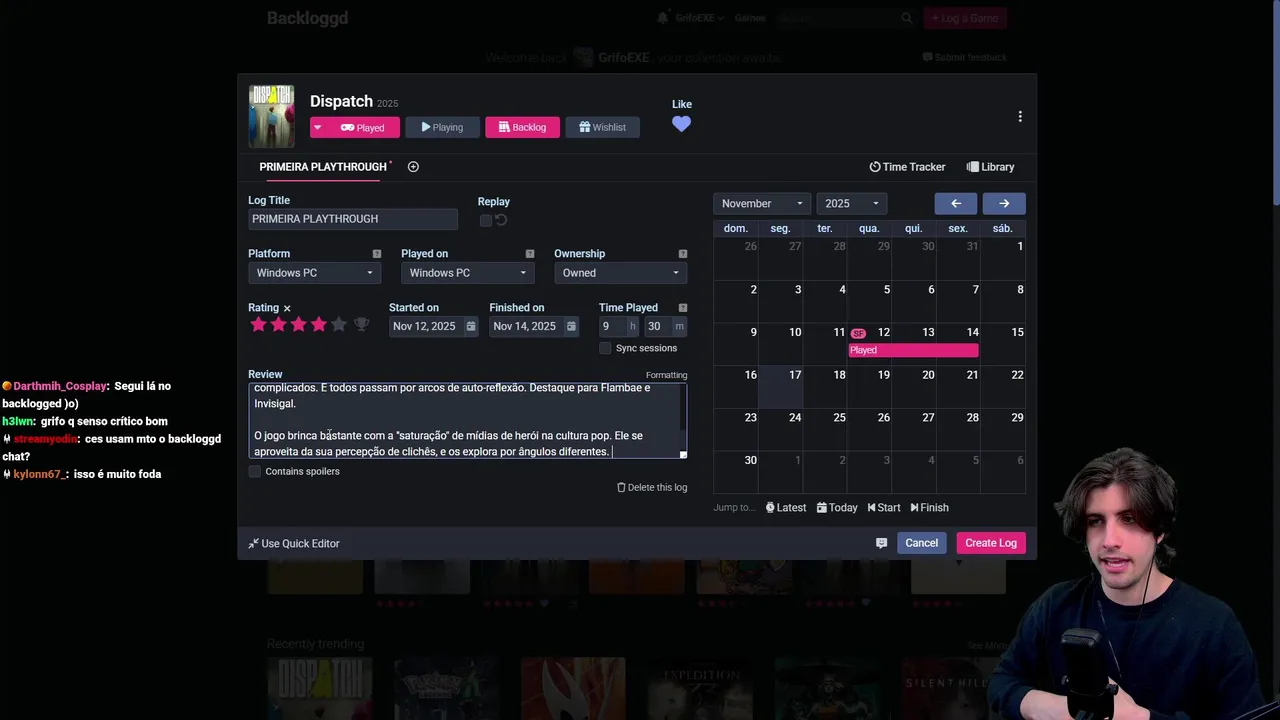Jump to Latest in calendar
Screen dimensions: 1280x720
pos(786,507)
